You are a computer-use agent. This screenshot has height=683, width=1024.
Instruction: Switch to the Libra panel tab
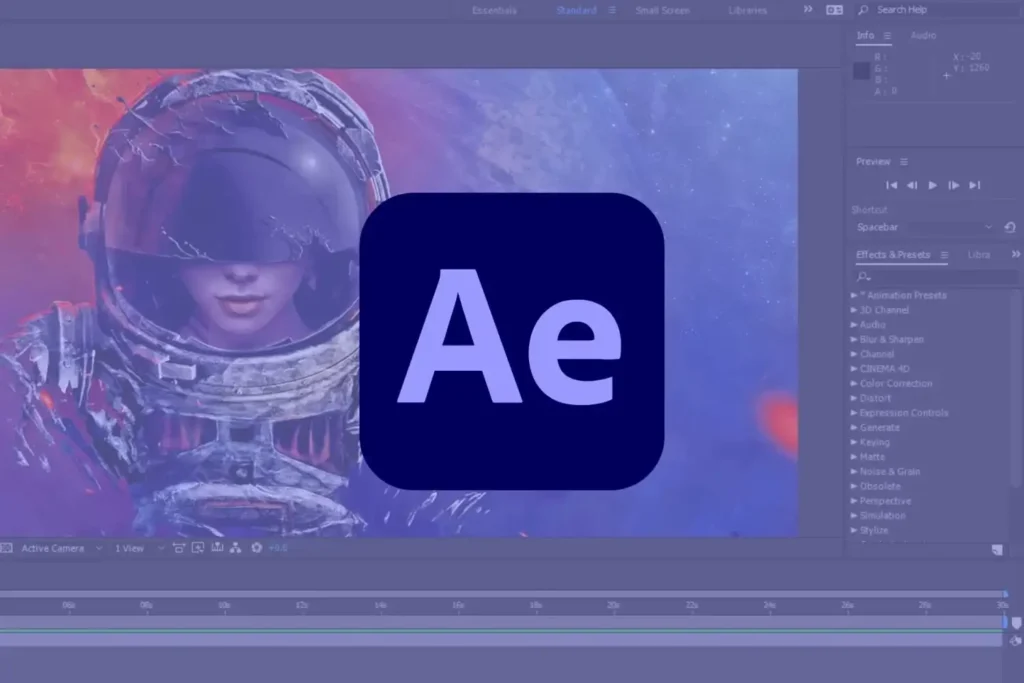tap(979, 255)
